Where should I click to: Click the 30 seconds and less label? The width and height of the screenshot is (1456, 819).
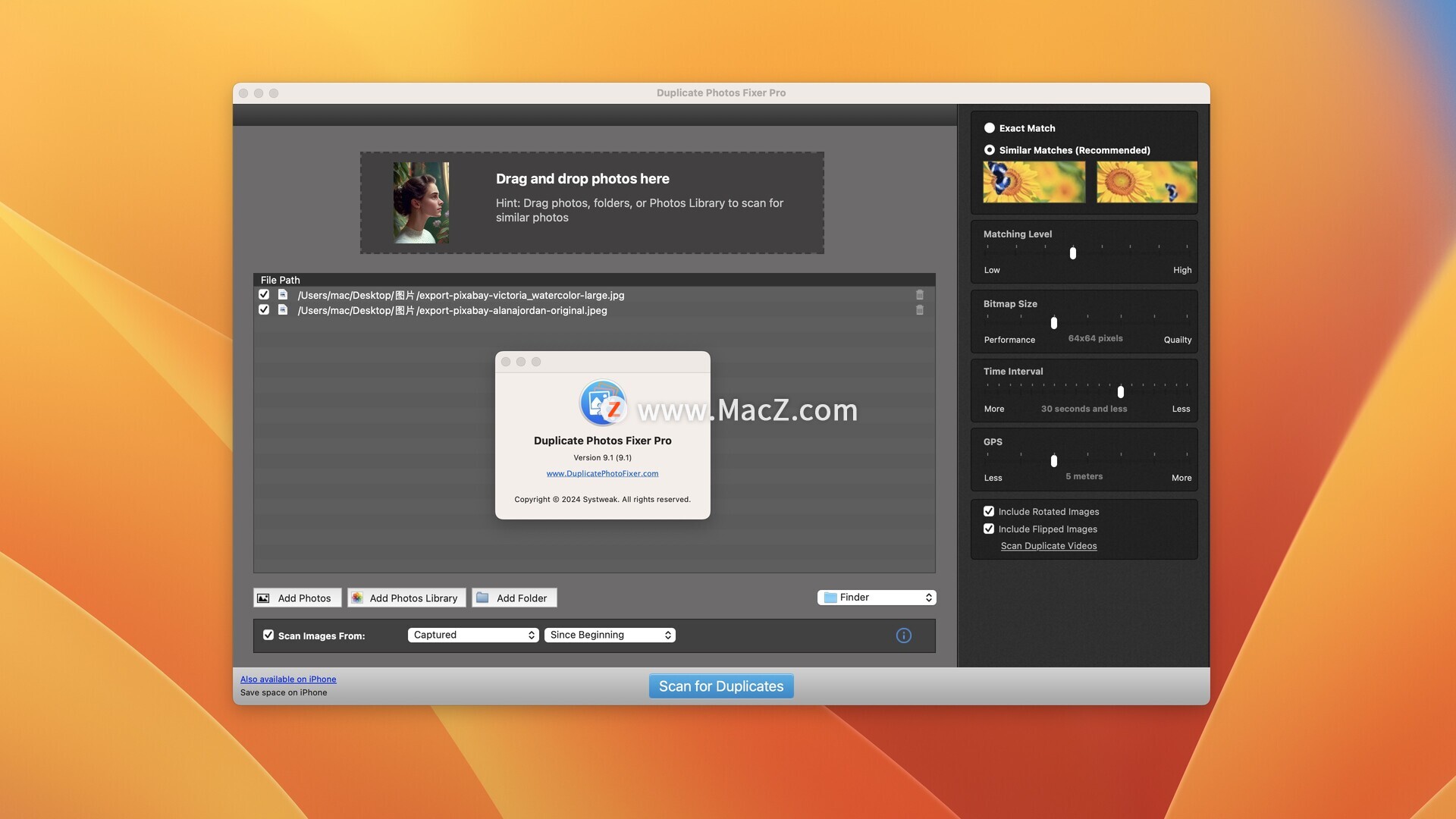click(x=1084, y=409)
